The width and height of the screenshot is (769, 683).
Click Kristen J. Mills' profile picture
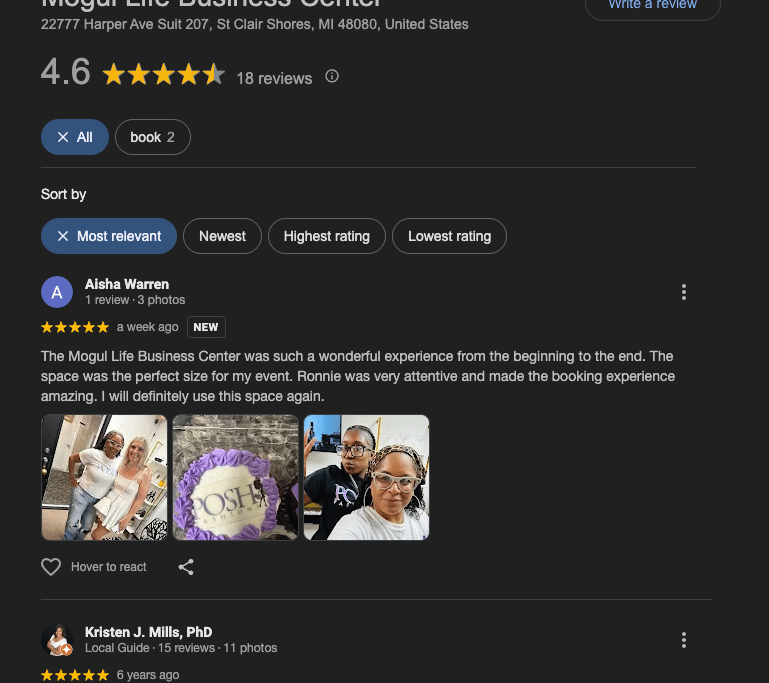pos(57,640)
